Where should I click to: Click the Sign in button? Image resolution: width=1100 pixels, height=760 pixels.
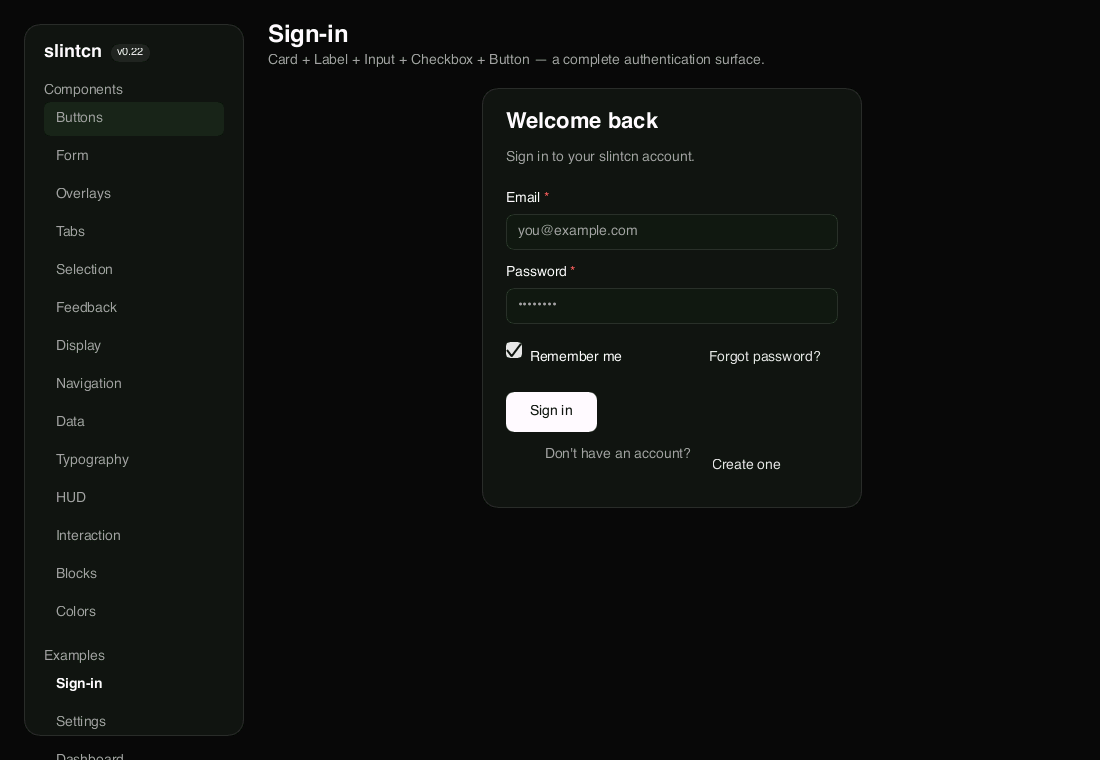click(551, 412)
